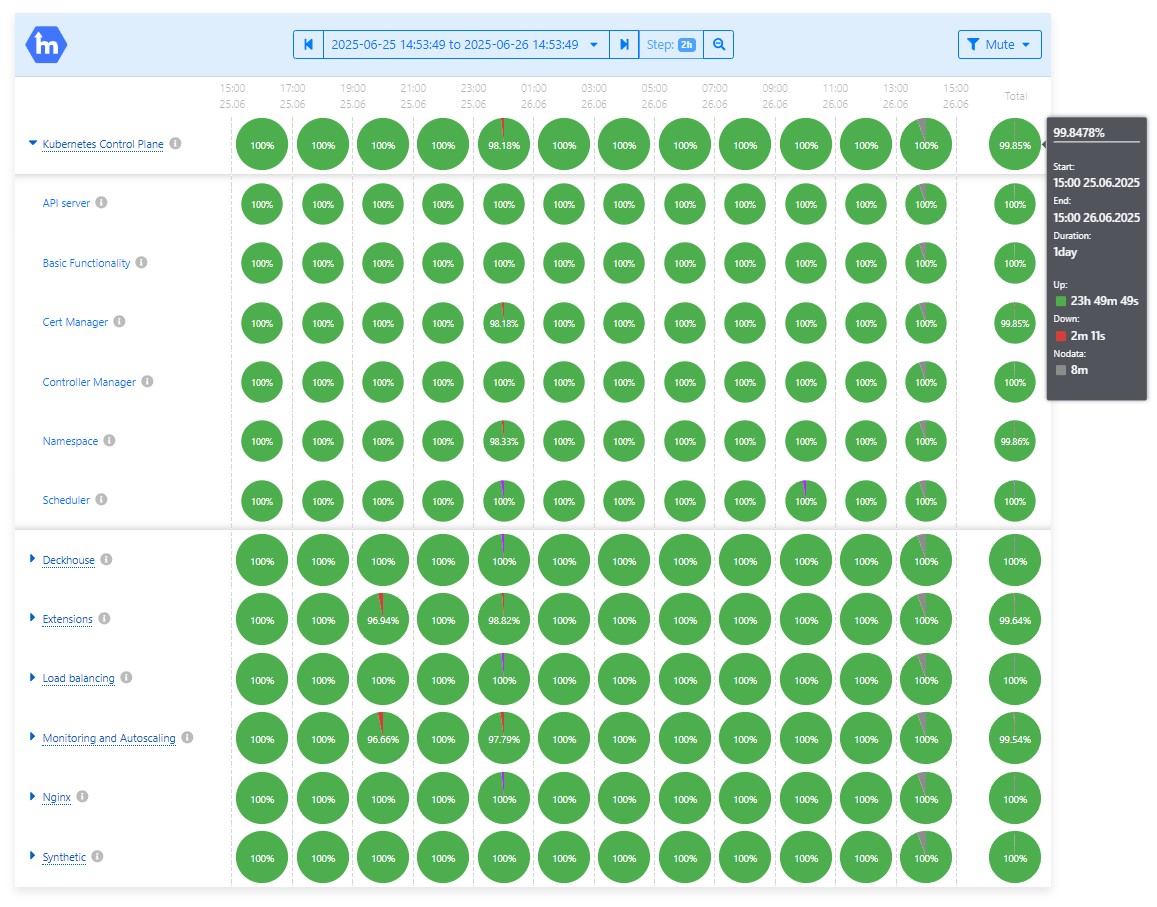Click the Total column header
The height and width of the screenshot is (907, 1157).
point(1015,96)
